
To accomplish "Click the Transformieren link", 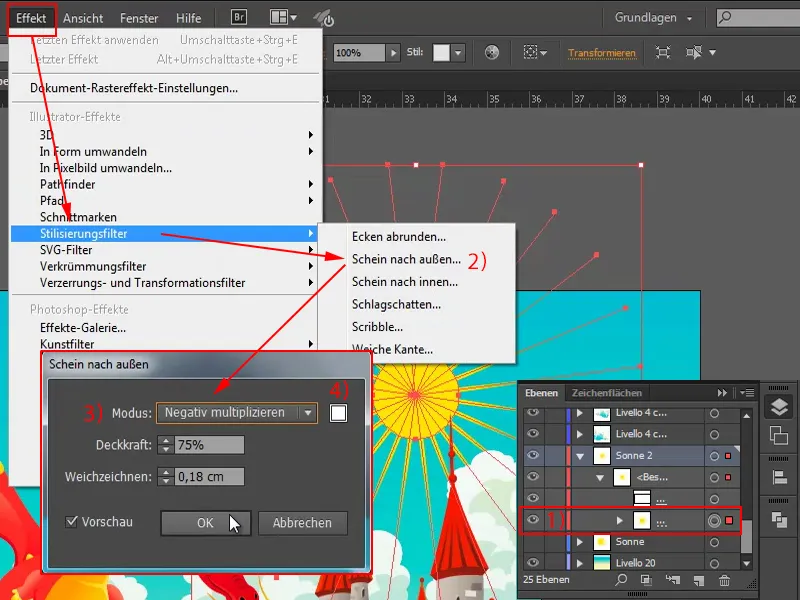I will point(602,53).
